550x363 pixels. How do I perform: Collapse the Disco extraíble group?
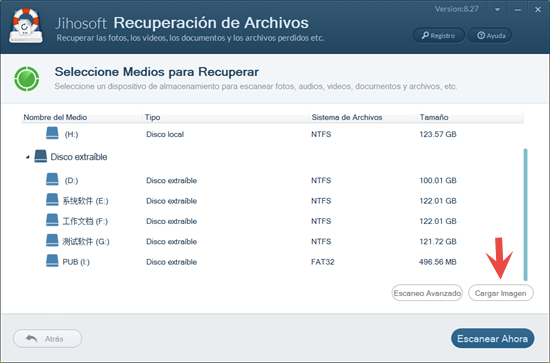tap(28, 157)
